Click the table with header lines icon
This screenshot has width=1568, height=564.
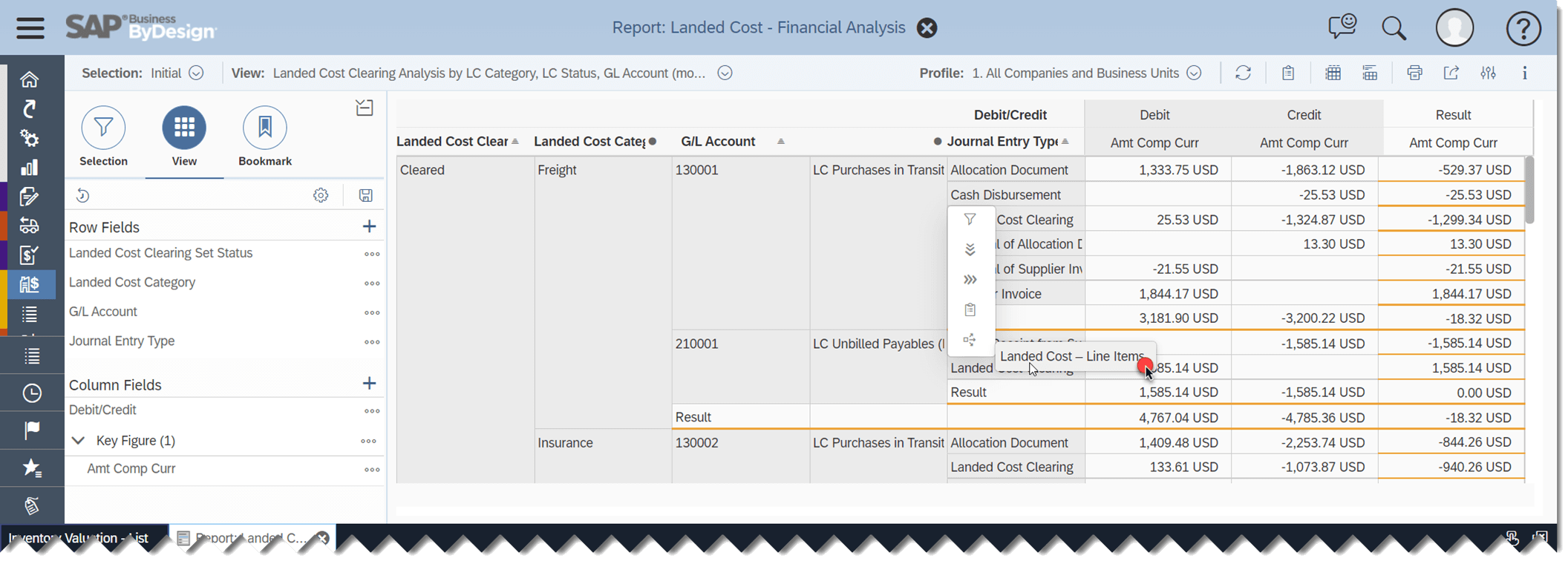click(x=1370, y=73)
